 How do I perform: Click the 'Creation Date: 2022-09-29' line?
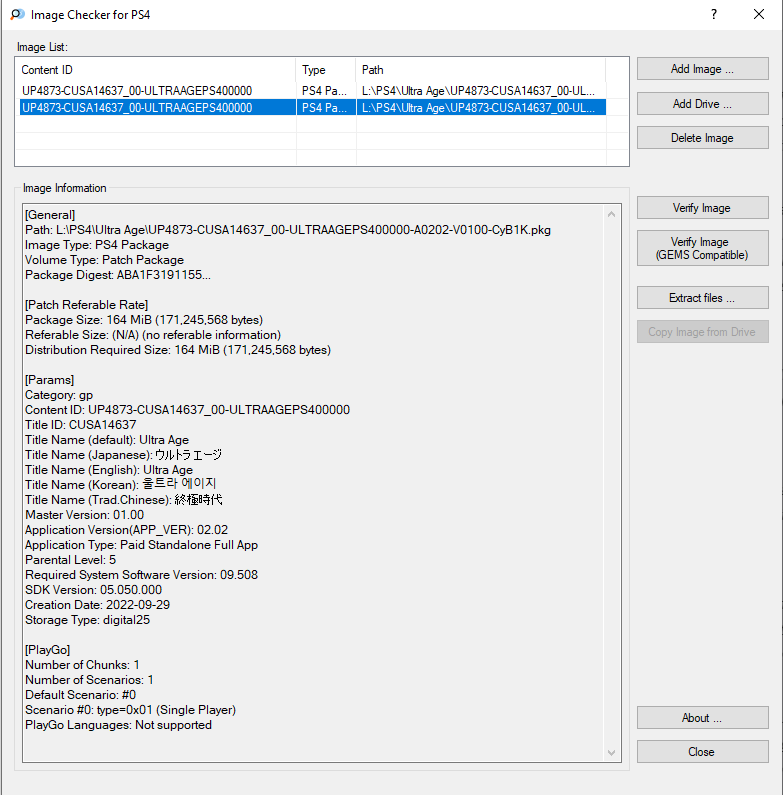(x=97, y=605)
